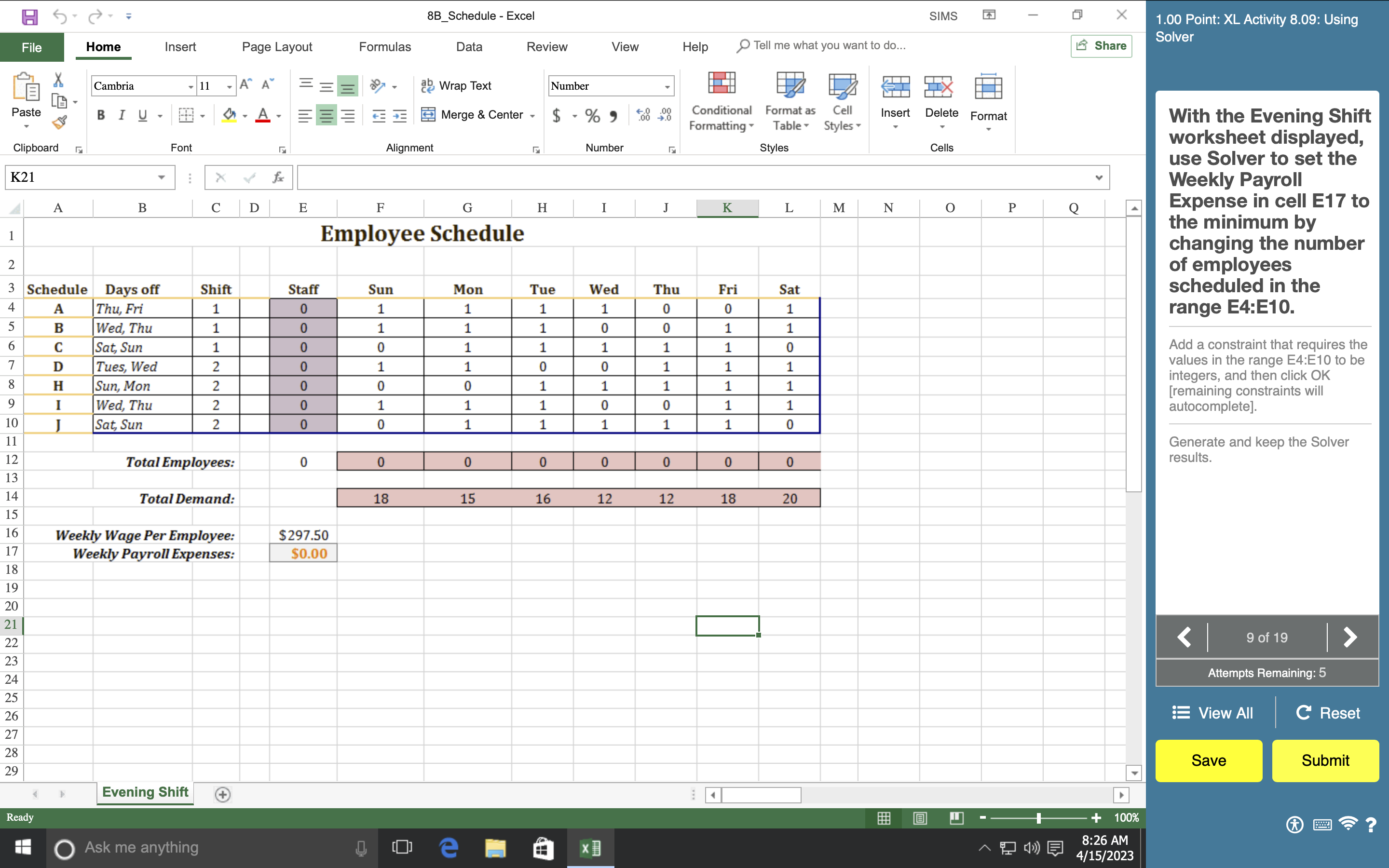This screenshot has width=1389, height=868.
Task: Open Conditional Formatting menu
Action: (721, 102)
